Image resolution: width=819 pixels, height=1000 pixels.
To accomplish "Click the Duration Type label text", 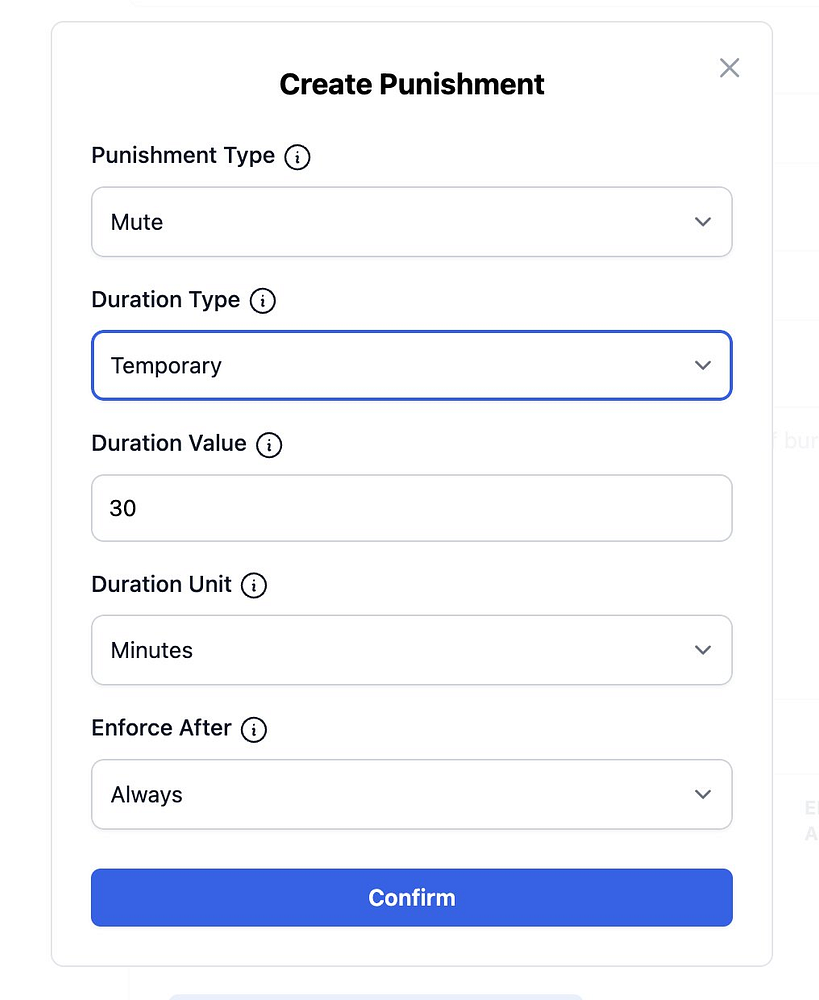I will click(166, 300).
